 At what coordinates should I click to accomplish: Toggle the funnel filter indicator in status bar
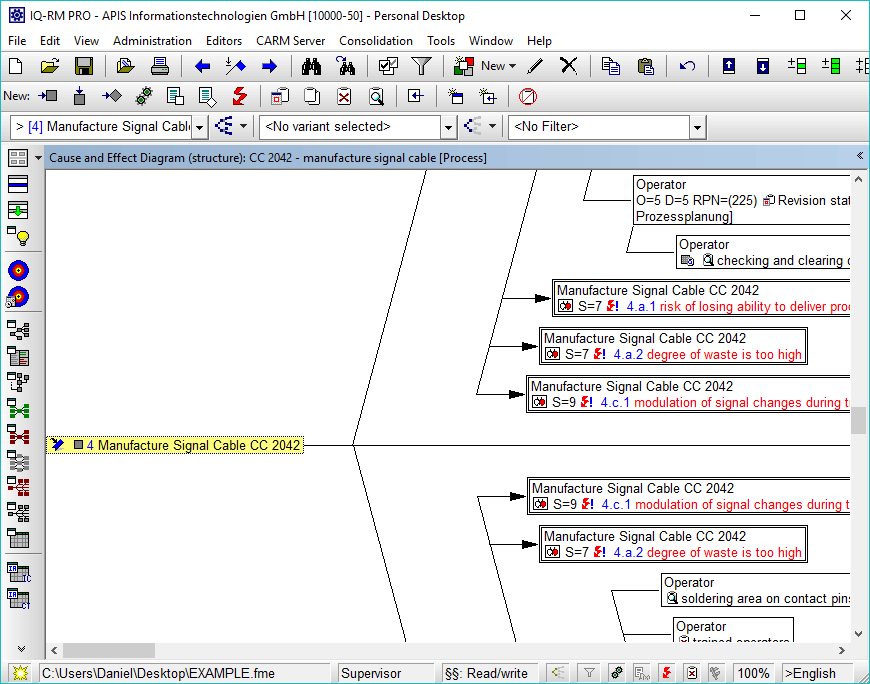point(589,673)
